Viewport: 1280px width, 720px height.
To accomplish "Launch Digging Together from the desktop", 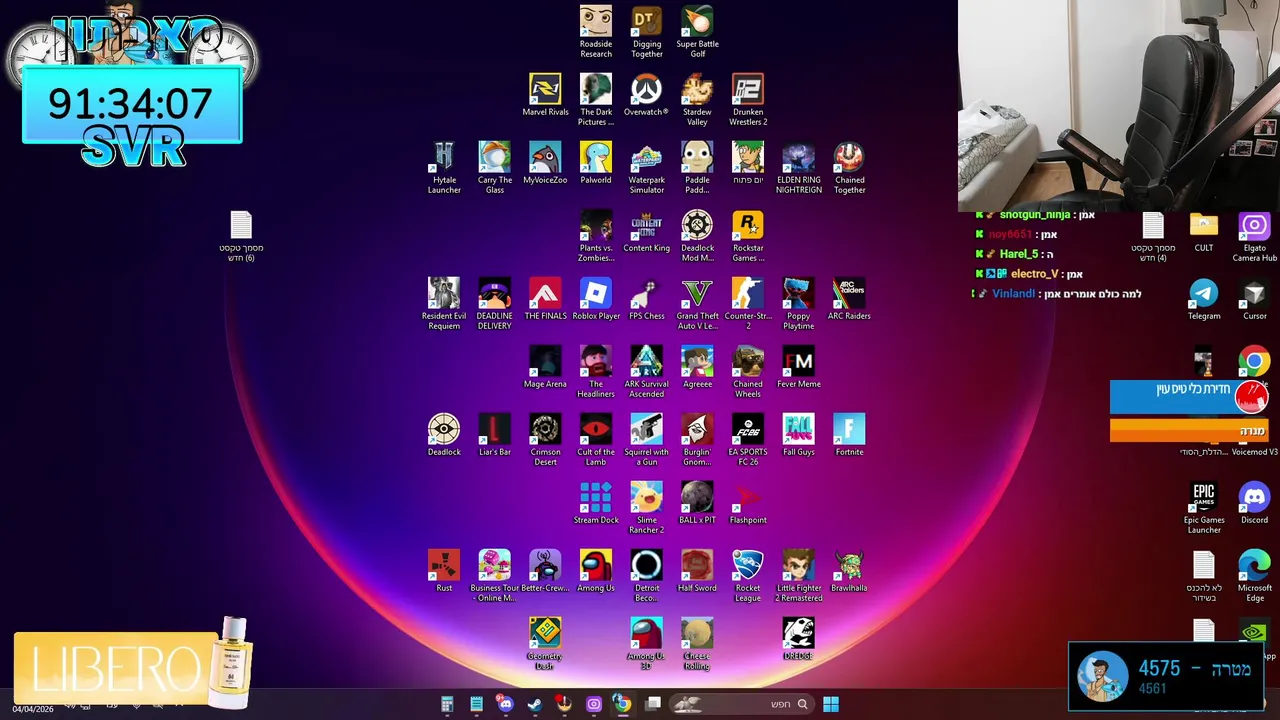I will [x=647, y=32].
